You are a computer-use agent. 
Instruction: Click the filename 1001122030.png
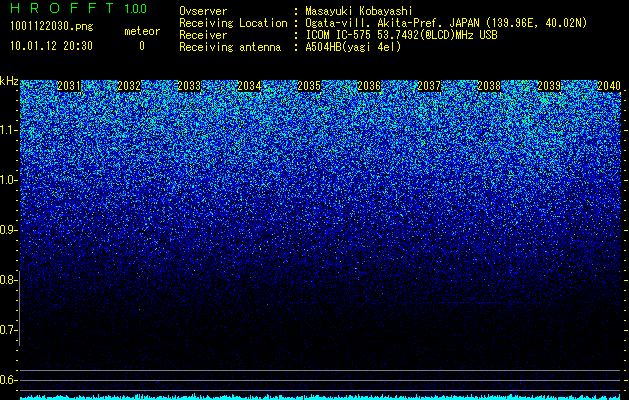(x=51, y=26)
